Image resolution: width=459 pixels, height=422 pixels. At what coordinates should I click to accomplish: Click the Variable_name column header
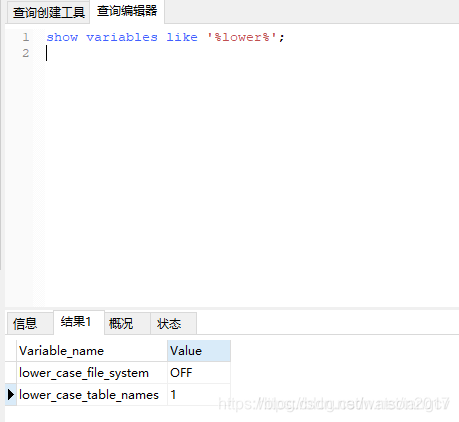(x=92, y=351)
